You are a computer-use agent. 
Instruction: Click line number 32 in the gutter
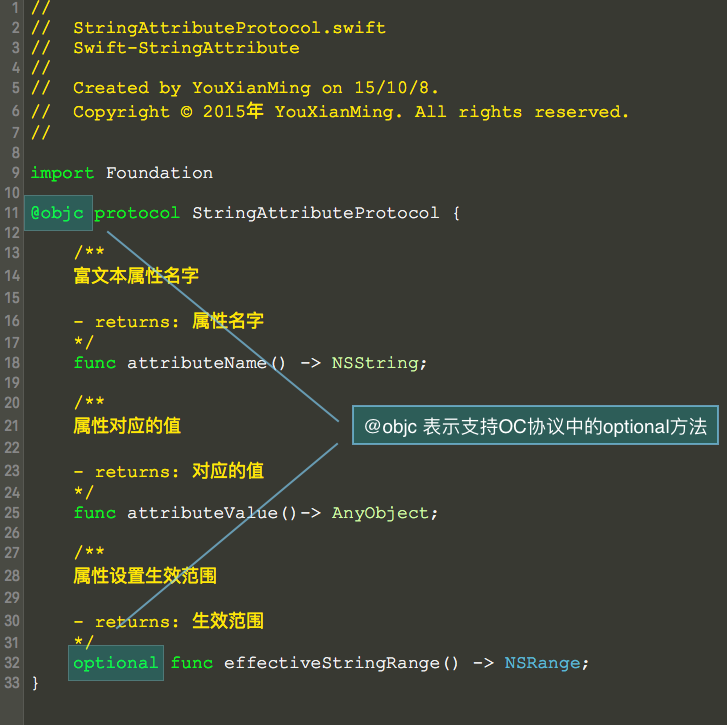pyautogui.click(x=12, y=663)
